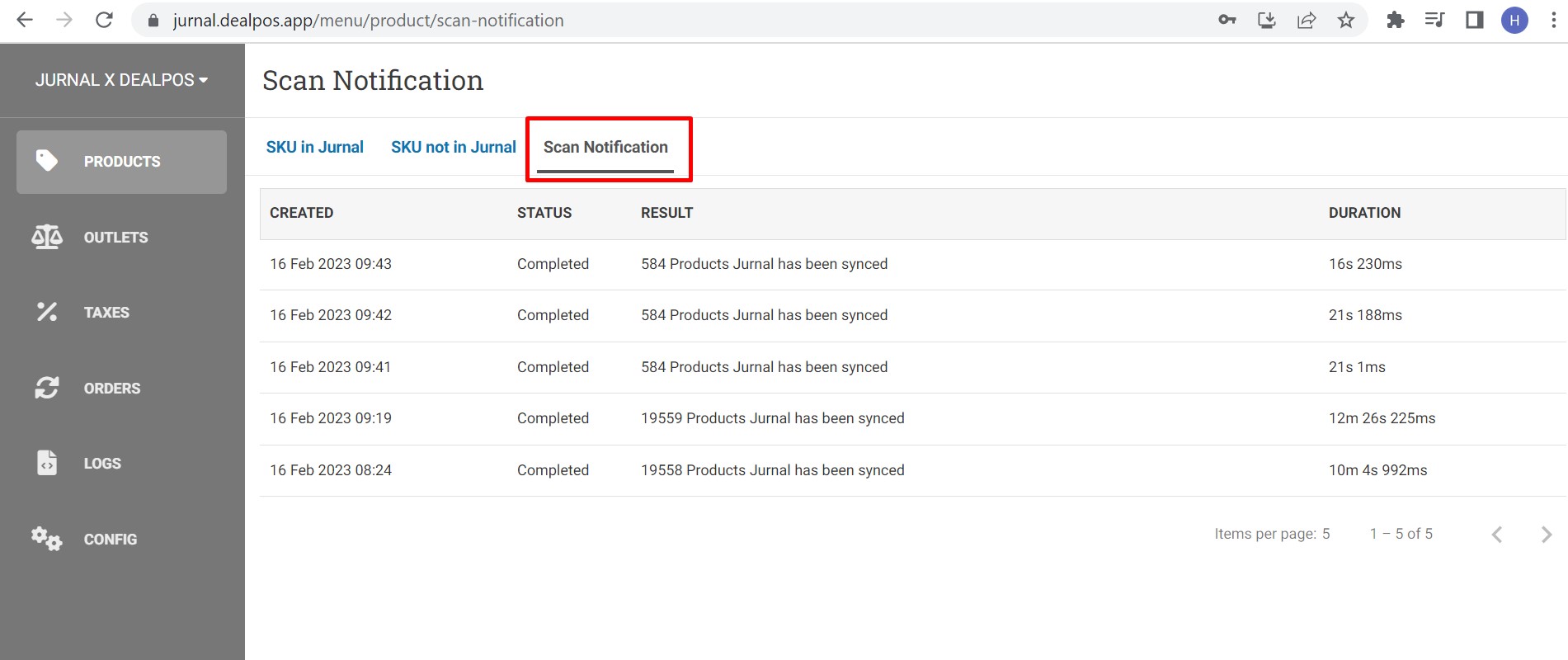
Task: Select the 16 Feb 2023 09:43 entry
Action: (x=912, y=264)
